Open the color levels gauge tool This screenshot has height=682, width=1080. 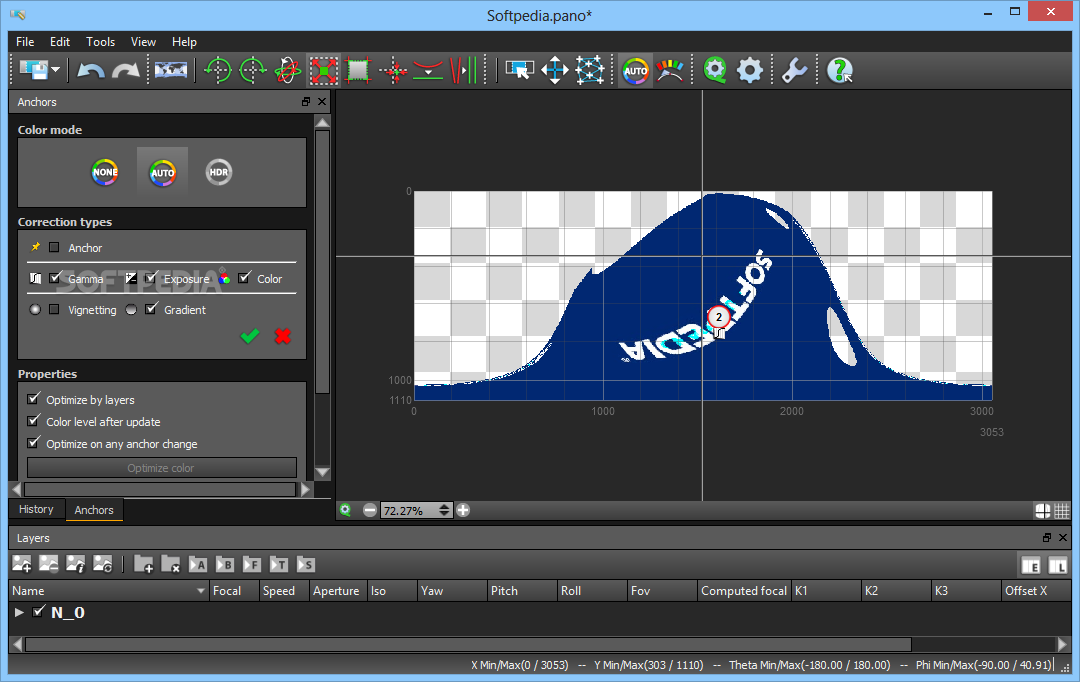click(x=670, y=70)
